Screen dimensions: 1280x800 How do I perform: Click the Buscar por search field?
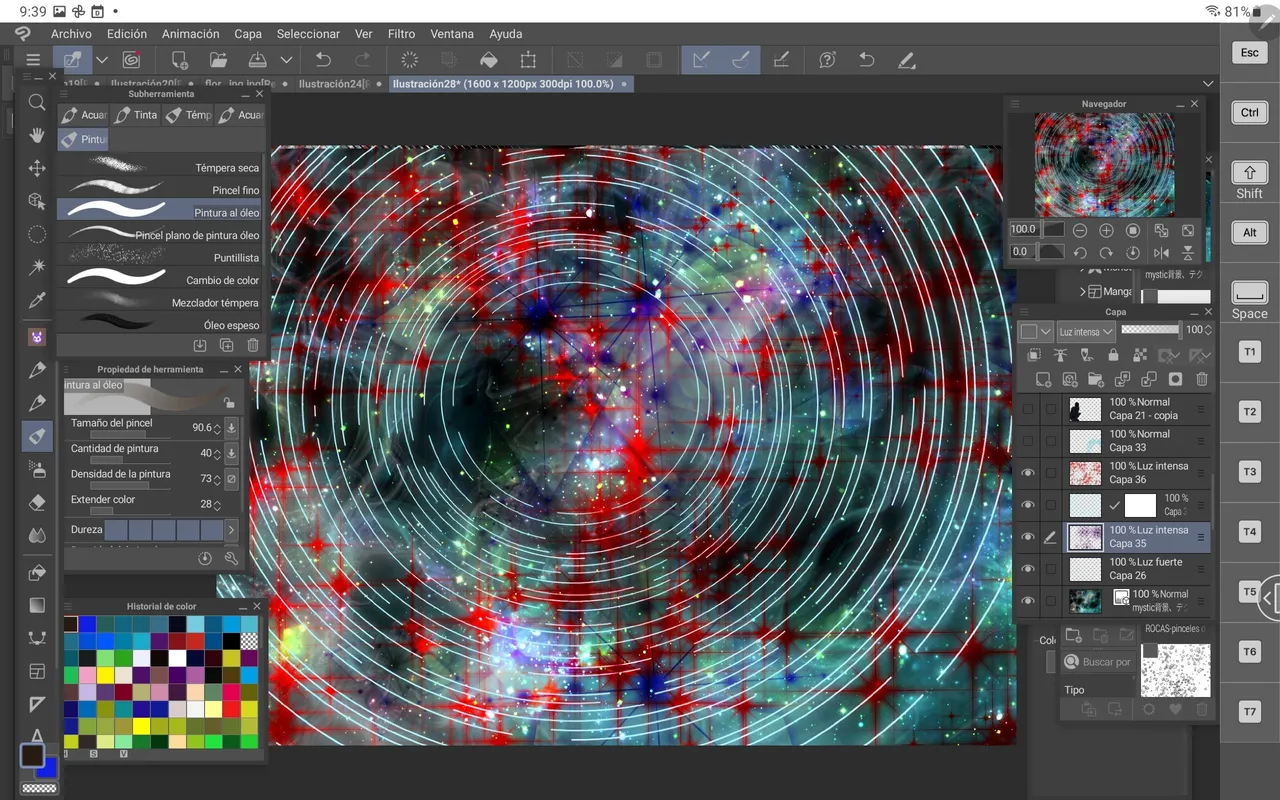pos(1097,662)
